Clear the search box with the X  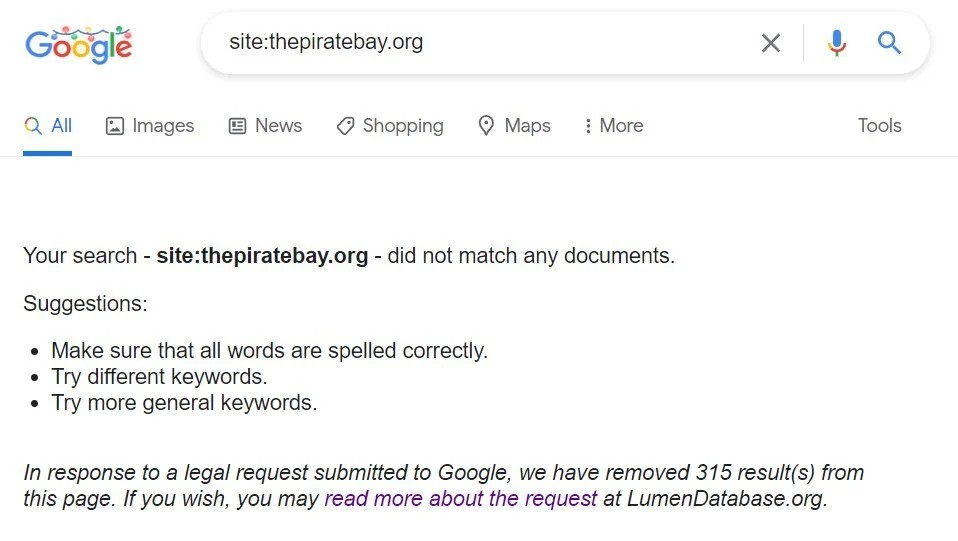click(770, 43)
